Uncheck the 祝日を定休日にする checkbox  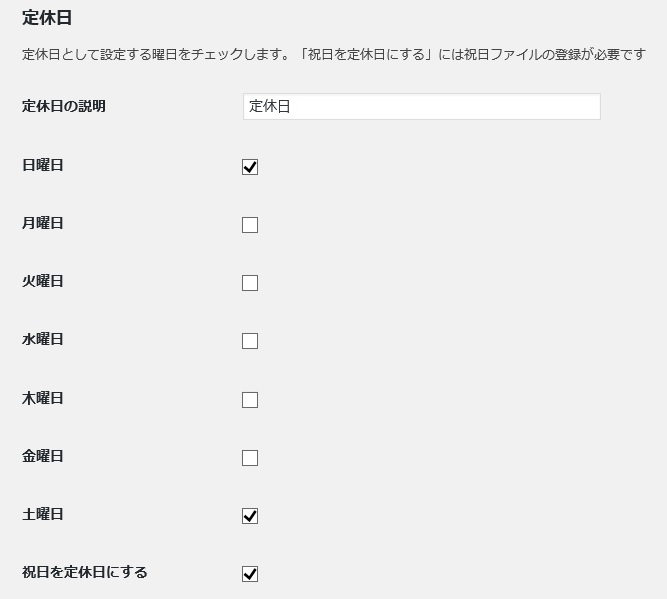[250, 574]
